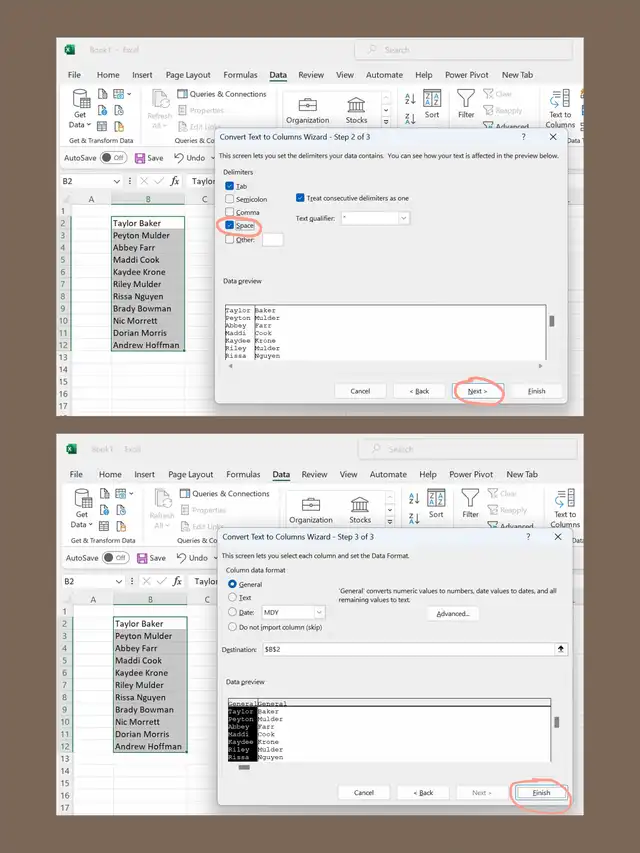The width and height of the screenshot is (640, 853).
Task: Enable the Semicolon delimiter checkbox
Action: (x=231, y=199)
